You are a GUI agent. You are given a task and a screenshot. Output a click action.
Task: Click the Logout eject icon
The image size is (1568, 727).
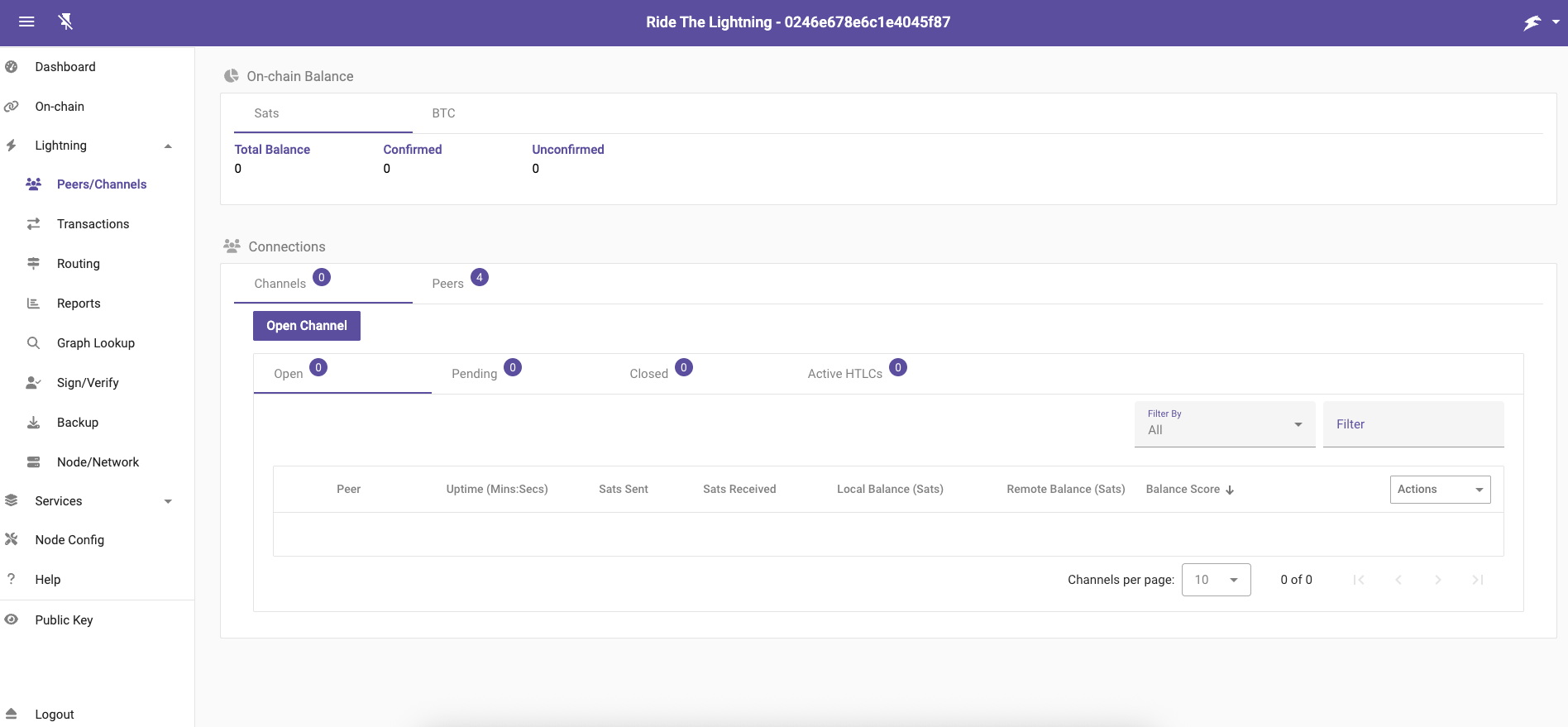click(x=12, y=714)
